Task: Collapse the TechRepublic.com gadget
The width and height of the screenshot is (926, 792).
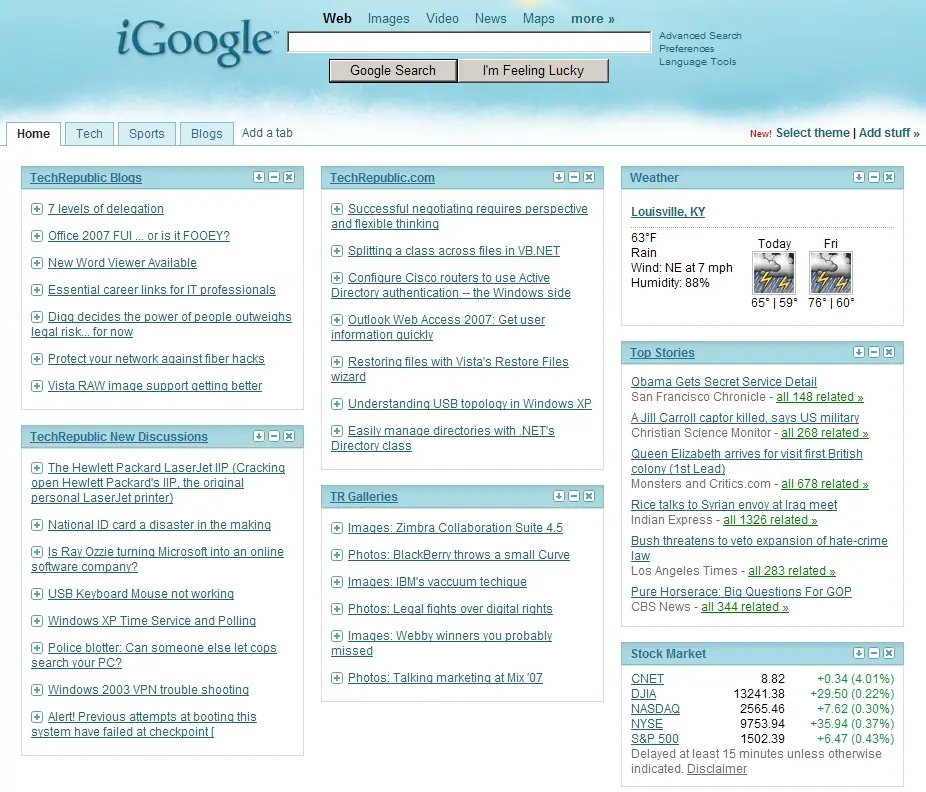Action: (574, 177)
